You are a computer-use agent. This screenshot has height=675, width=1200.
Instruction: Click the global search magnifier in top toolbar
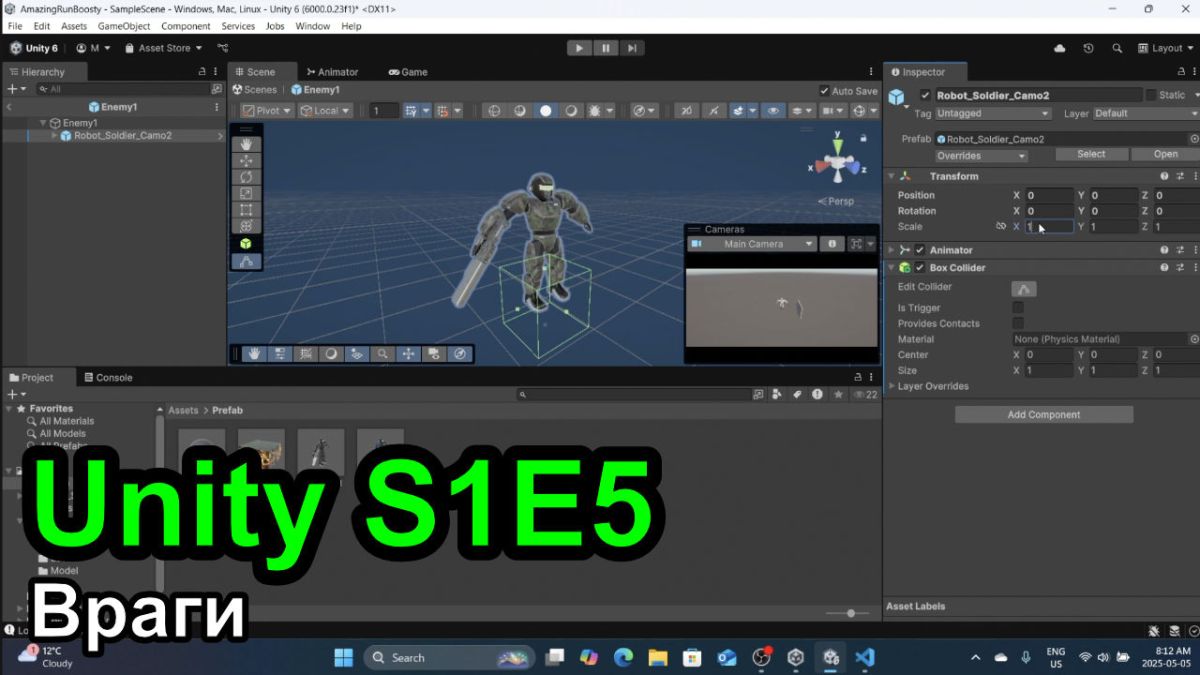[1116, 48]
